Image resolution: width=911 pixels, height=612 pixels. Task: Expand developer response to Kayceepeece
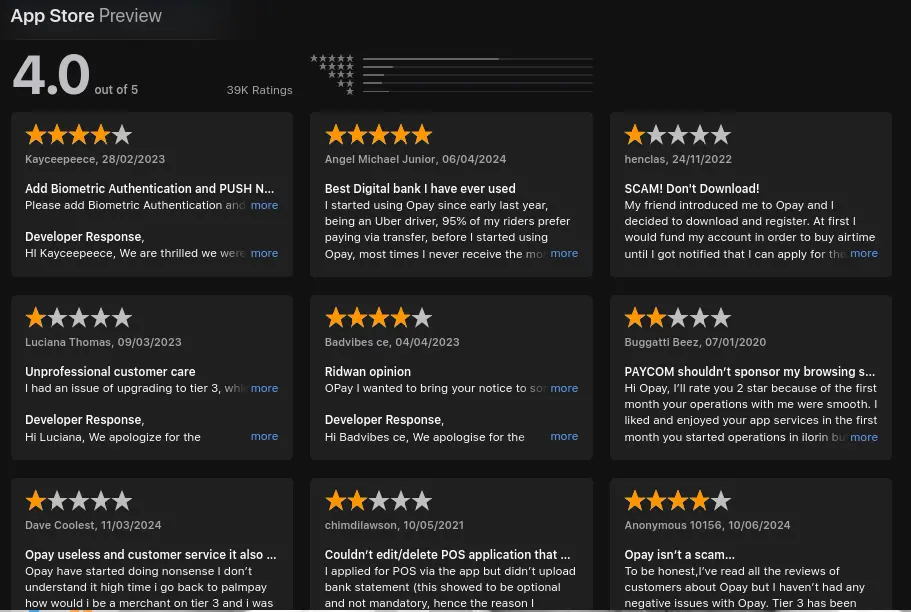pyautogui.click(x=264, y=253)
